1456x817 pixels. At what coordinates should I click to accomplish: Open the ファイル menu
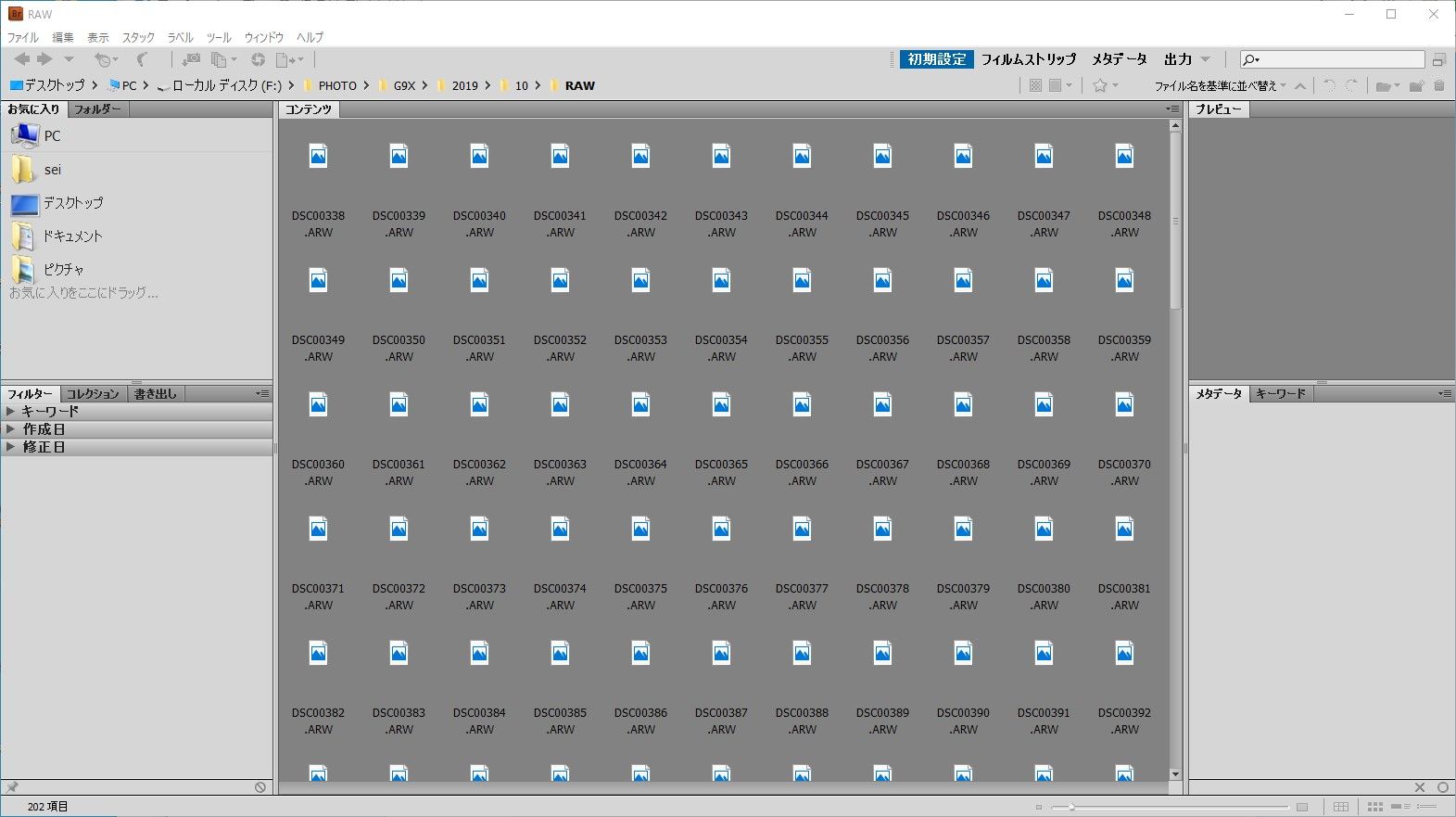23,37
